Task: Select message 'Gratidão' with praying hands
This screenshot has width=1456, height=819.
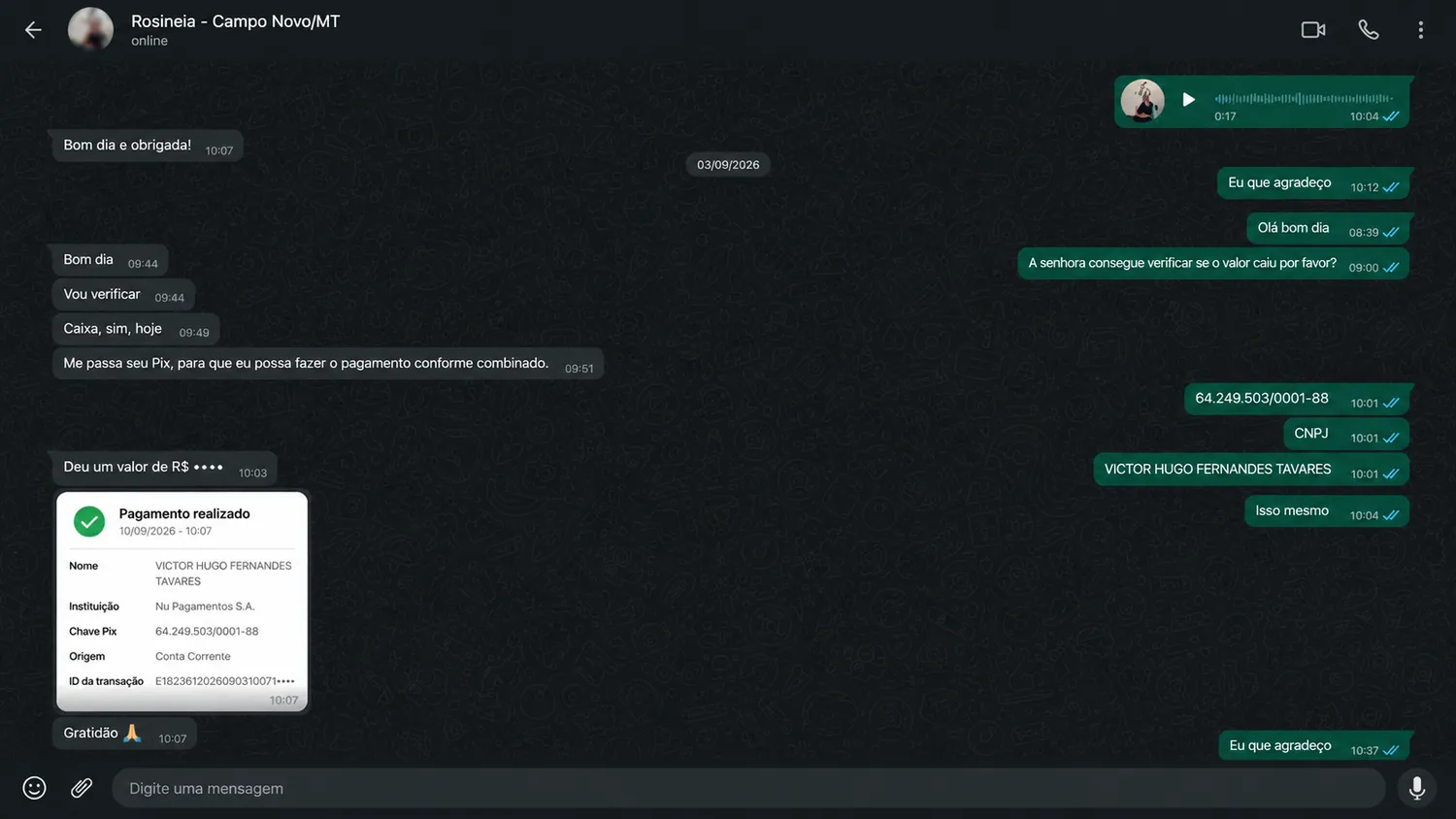Action: 125,734
